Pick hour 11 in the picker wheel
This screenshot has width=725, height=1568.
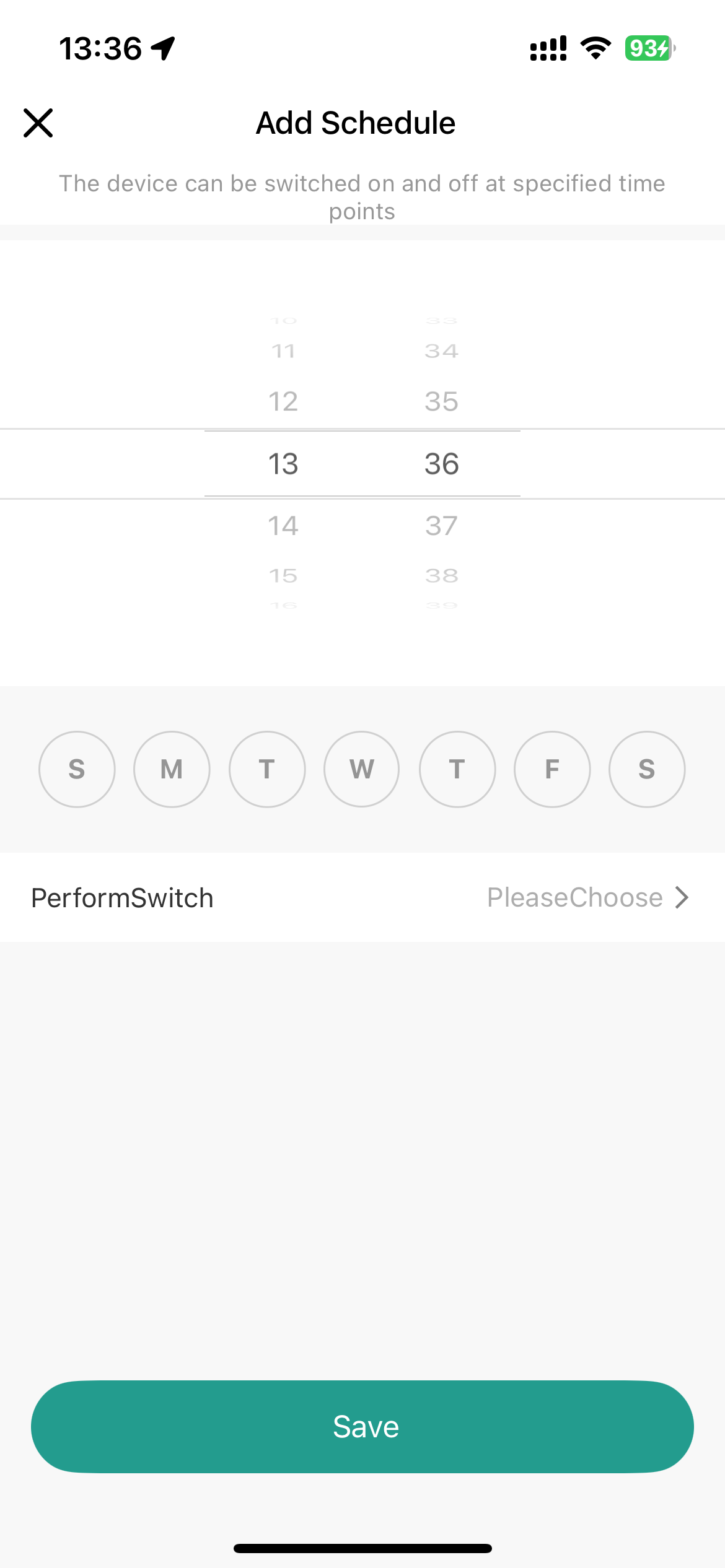(283, 351)
